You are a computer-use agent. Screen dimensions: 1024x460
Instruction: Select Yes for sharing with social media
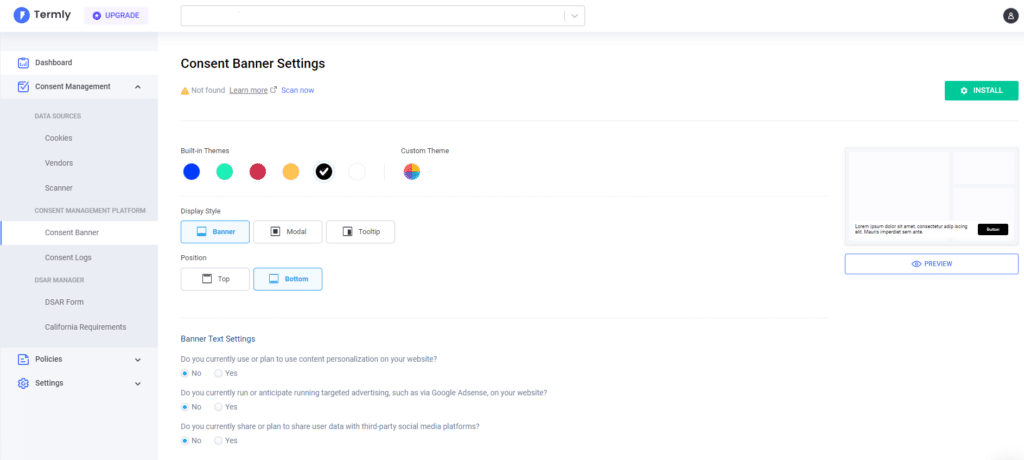(219, 440)
